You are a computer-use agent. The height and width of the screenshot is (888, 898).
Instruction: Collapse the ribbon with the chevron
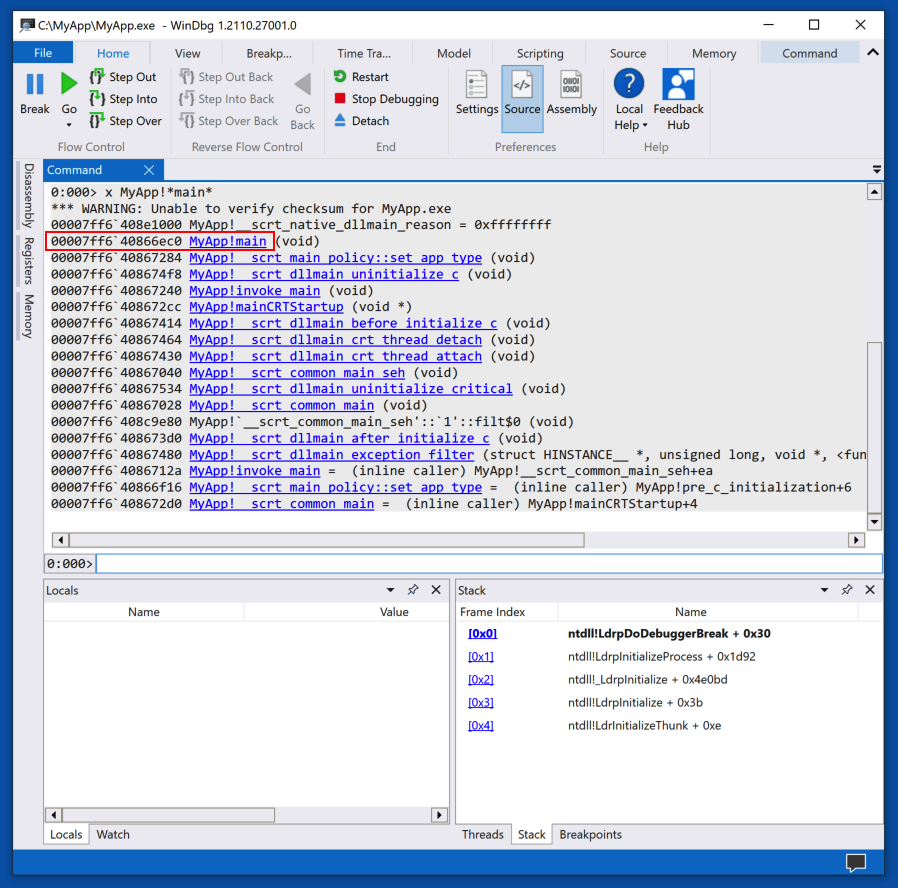pyautogui.click(x=873, y=53)
